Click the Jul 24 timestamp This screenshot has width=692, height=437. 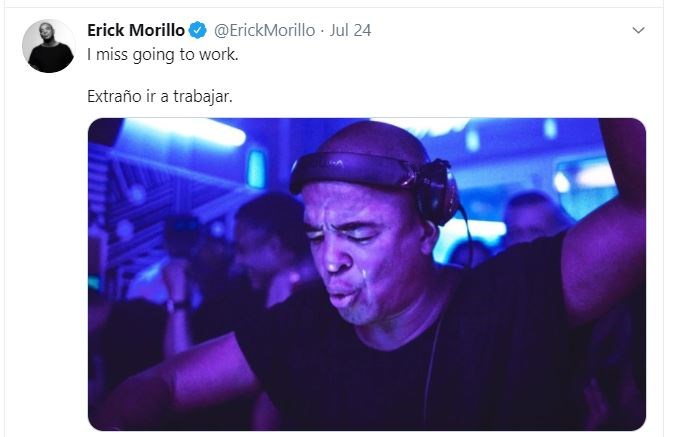pyautogui.click(x=350, y=30)
